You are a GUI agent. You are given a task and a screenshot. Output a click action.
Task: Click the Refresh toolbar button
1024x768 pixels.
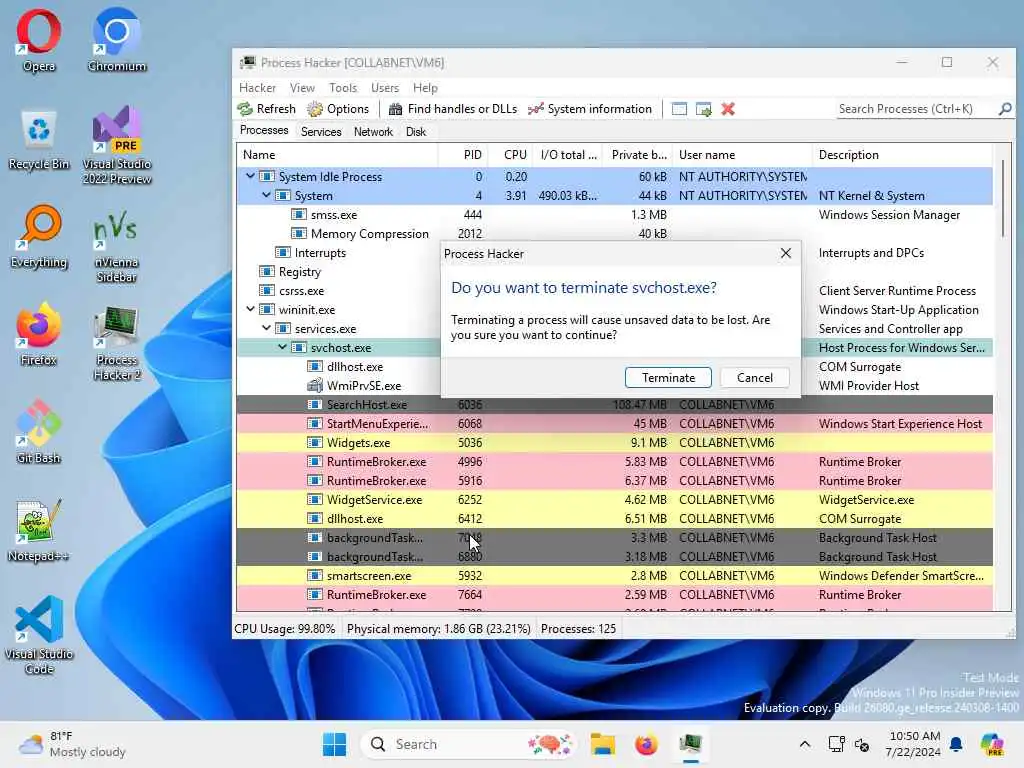point(266,109)
